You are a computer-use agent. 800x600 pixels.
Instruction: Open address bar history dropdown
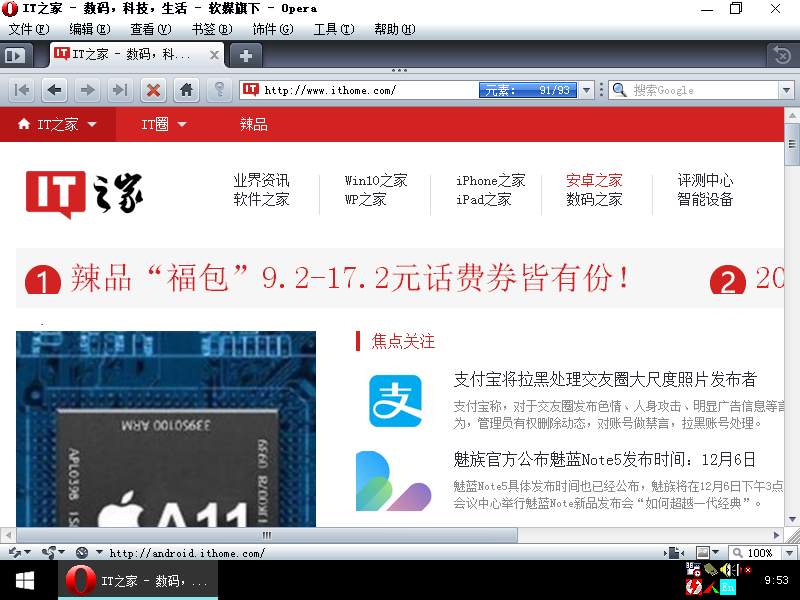pyautogui.click(x=587, y=90)
